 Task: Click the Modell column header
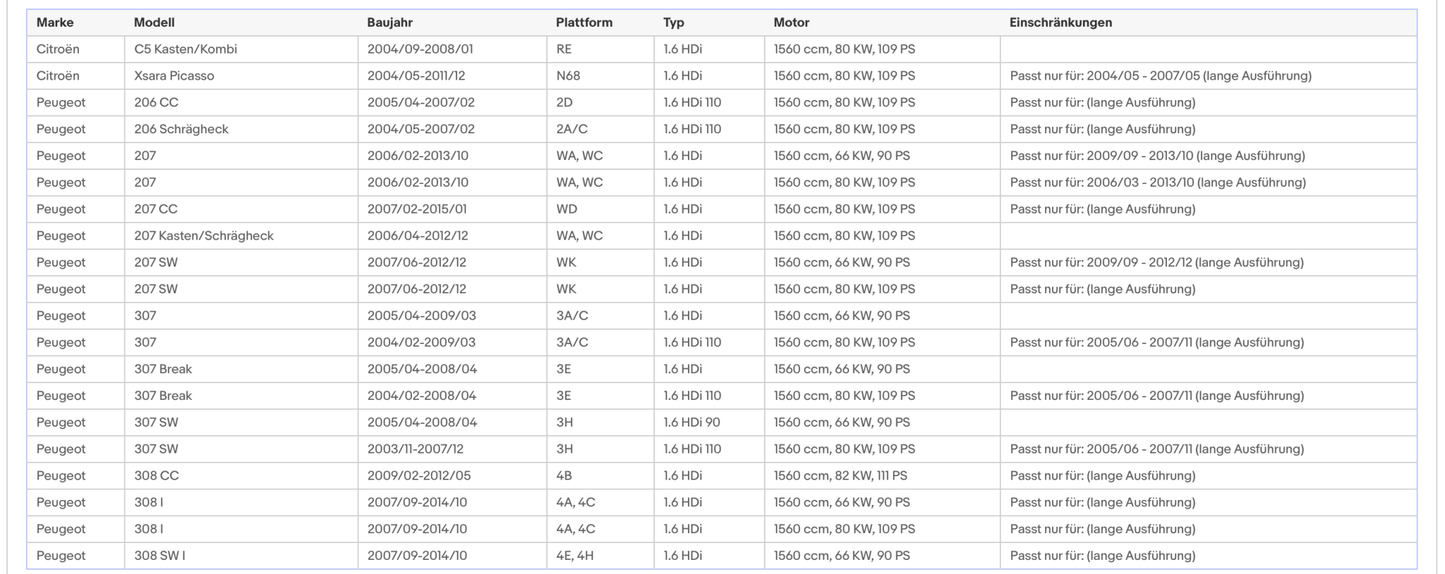(x=154, y=22)
